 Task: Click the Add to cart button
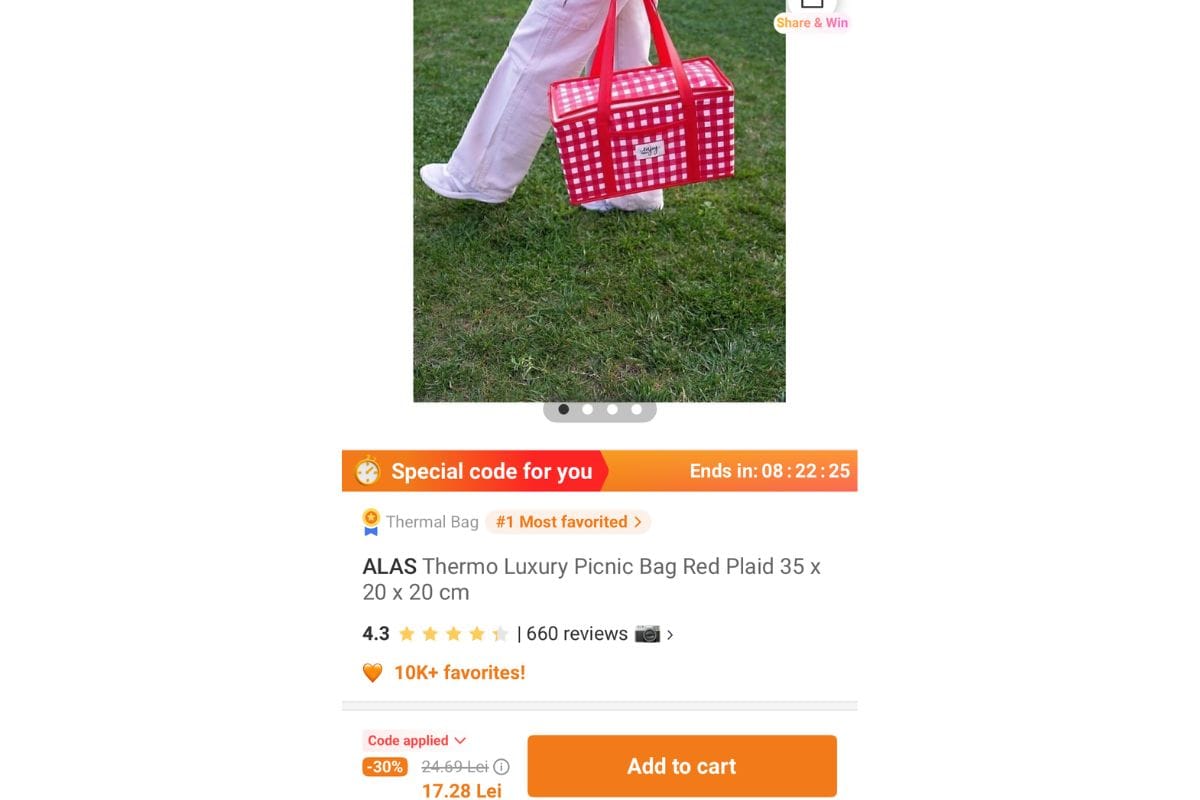682,766
